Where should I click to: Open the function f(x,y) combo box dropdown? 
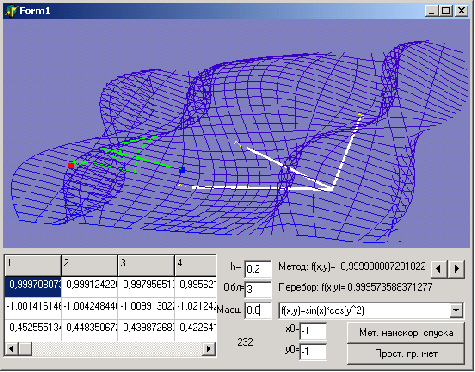tap(456, 310)
